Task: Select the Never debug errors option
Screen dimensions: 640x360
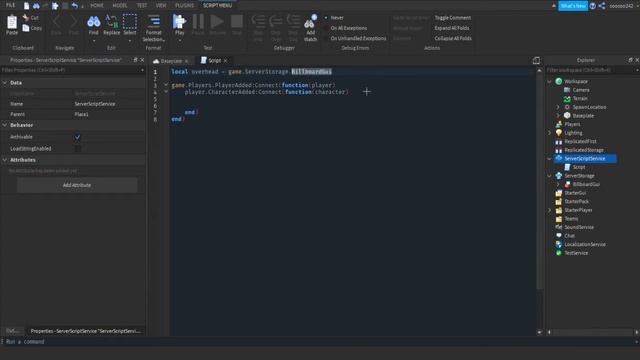Action: [x=335, y=18]
